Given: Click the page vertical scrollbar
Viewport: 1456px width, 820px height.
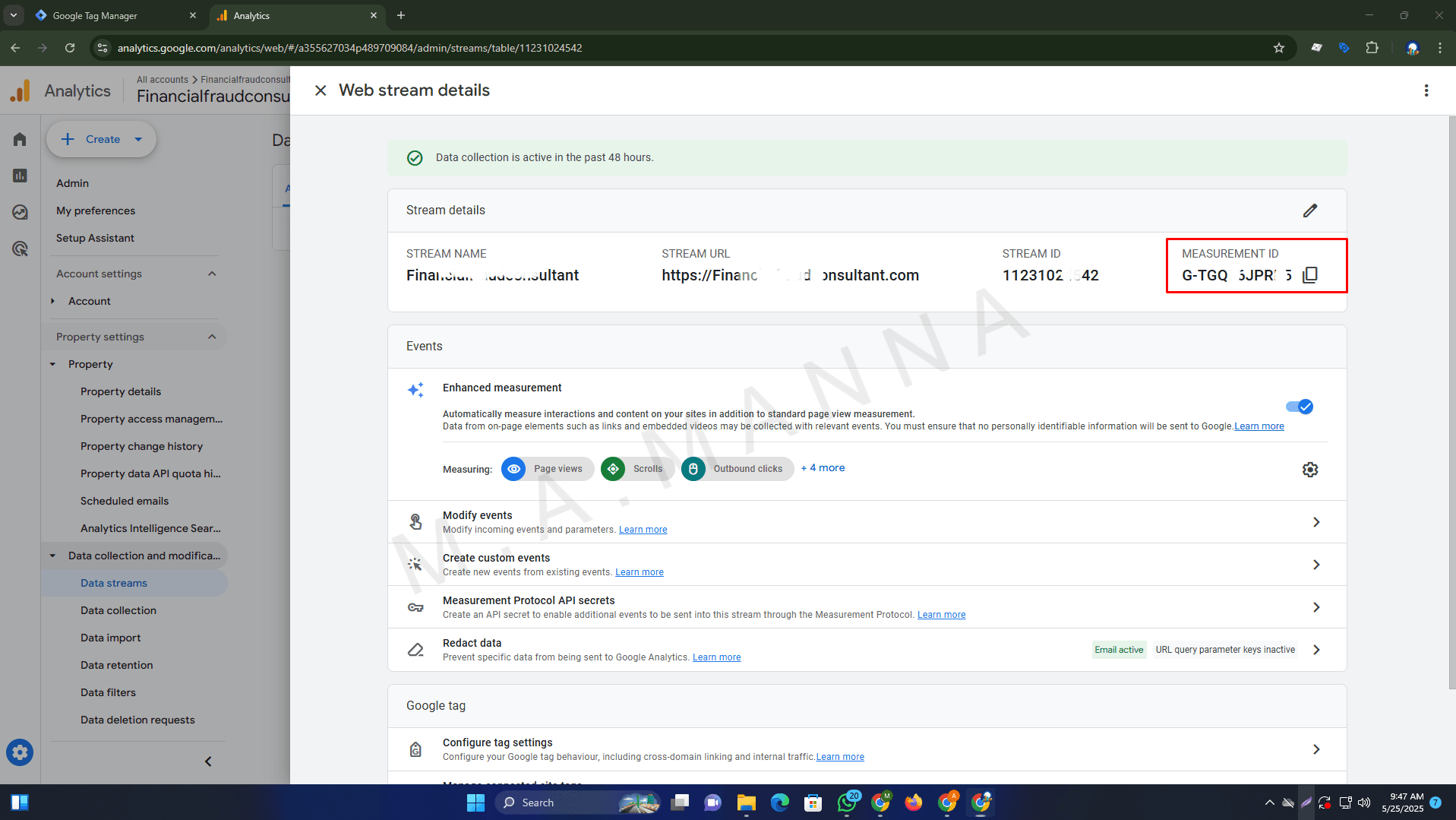Looking at the screenshot, I should pyautogui.click(x=1451, y=403).
